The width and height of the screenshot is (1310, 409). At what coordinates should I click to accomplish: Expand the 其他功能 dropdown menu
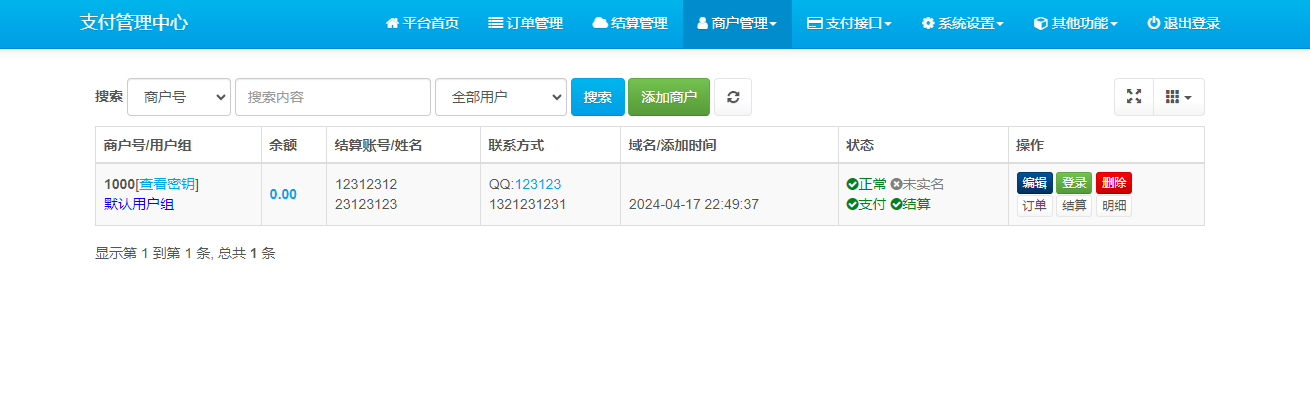point(1075,23)
